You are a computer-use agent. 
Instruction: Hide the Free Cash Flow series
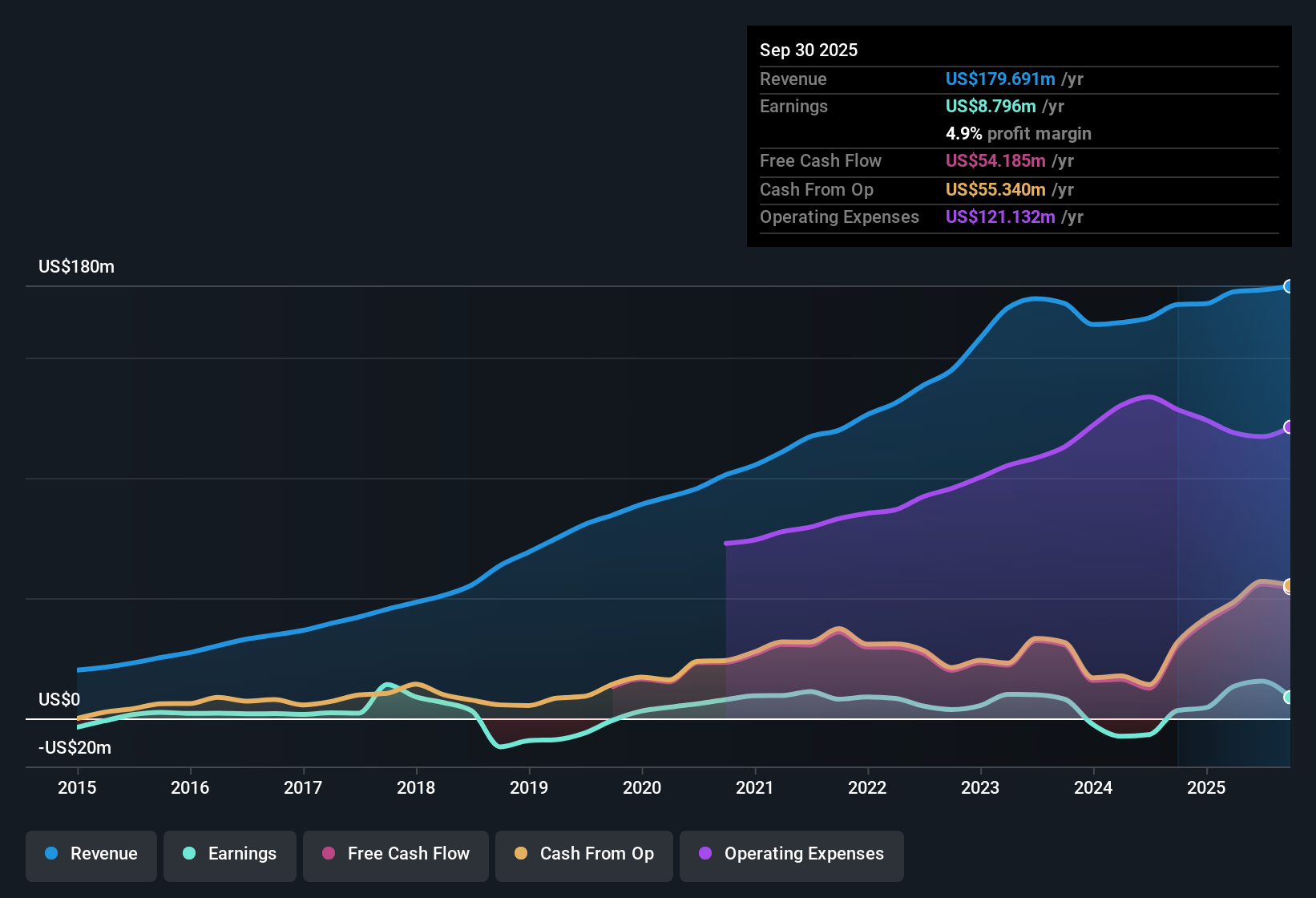pos(396,854)
